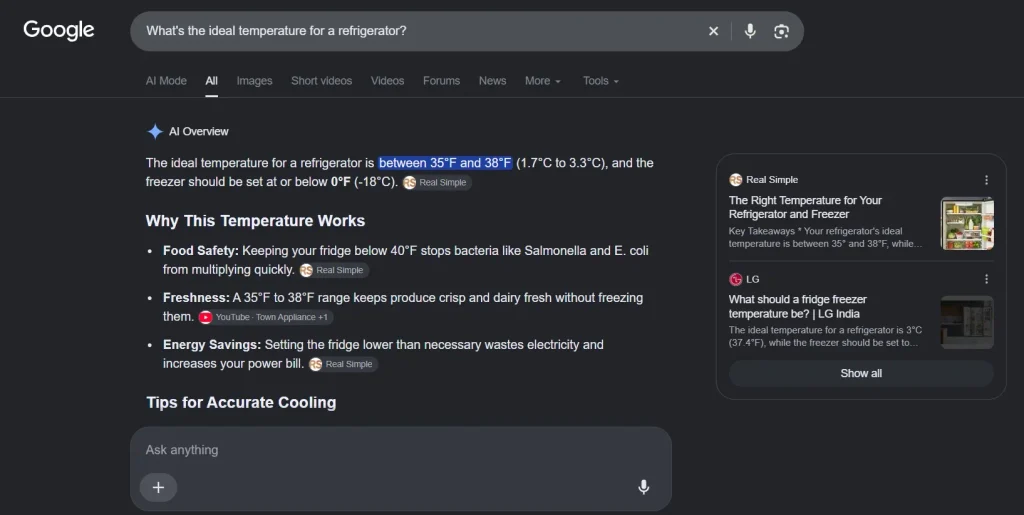Open 'The Right Temperature for Your Refrigerator' article

pyautogui.click(x=805, y=207)
